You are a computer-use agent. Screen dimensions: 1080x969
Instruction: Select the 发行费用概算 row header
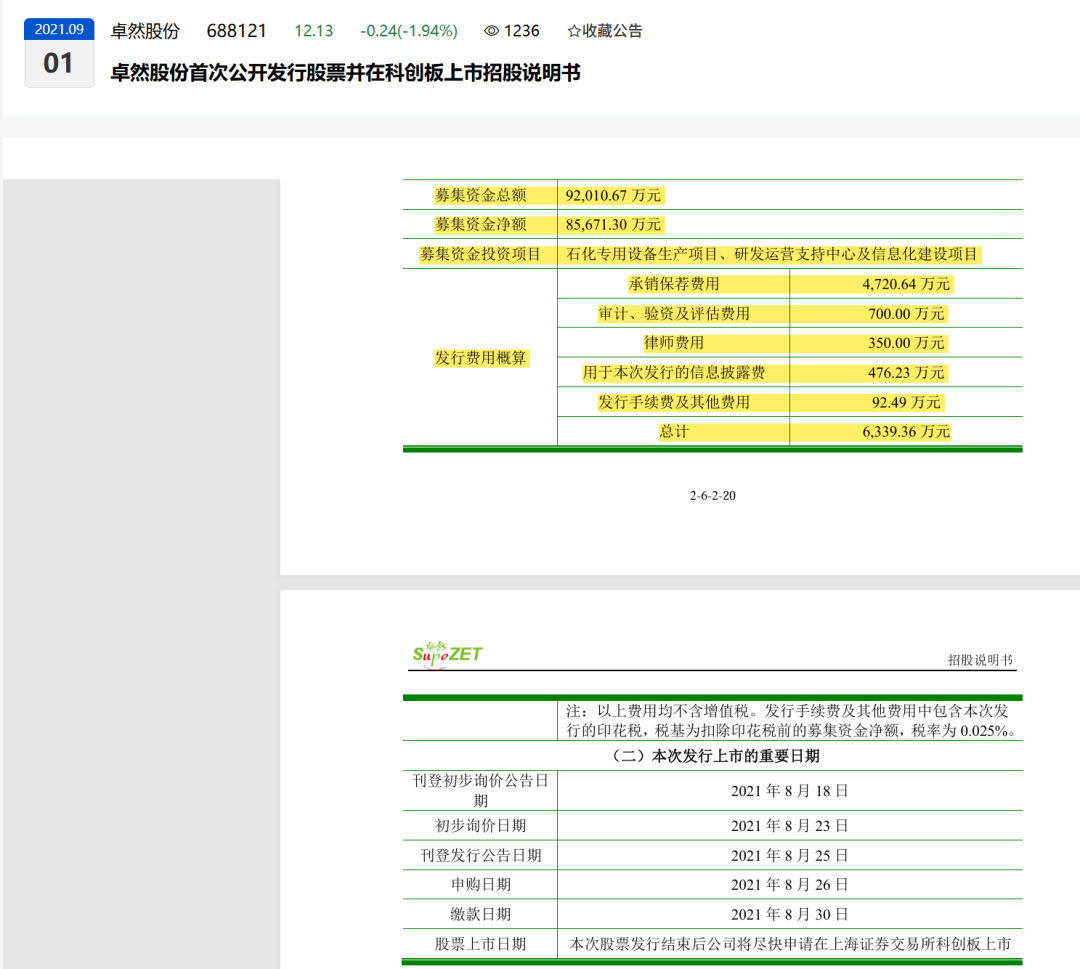(x=480, y=358)
